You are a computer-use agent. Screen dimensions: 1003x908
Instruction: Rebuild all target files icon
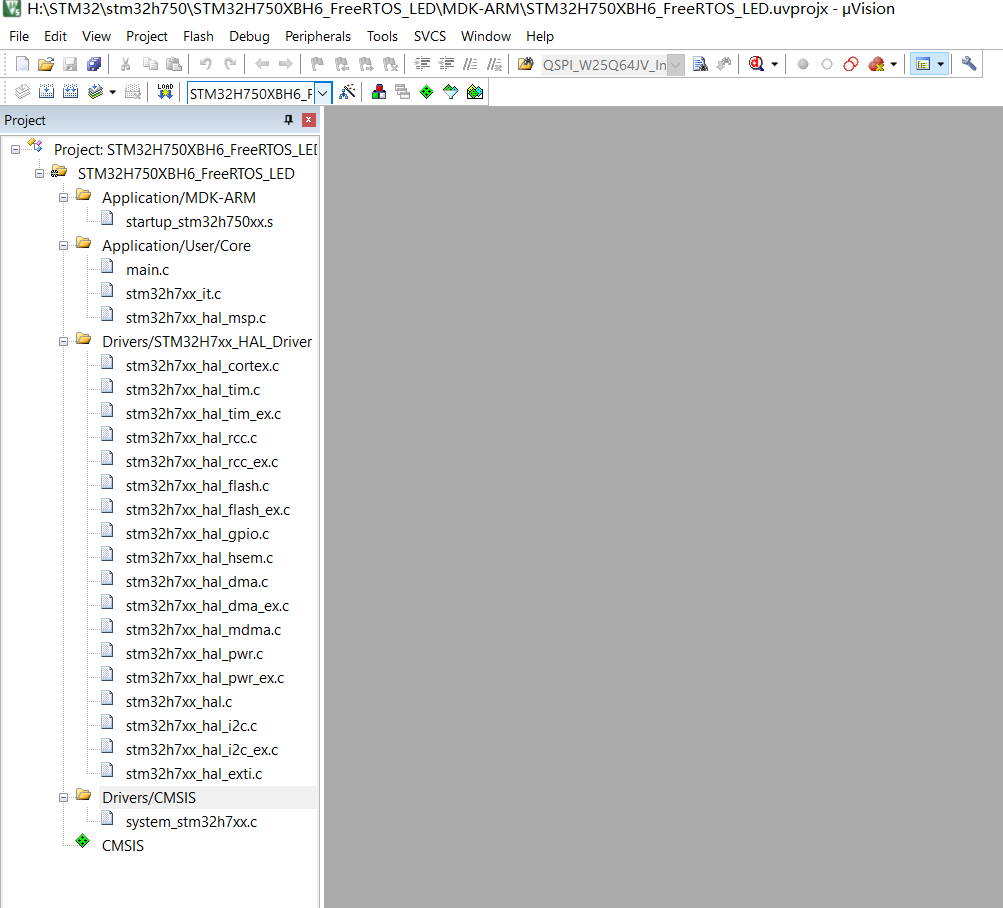(70, 92)
